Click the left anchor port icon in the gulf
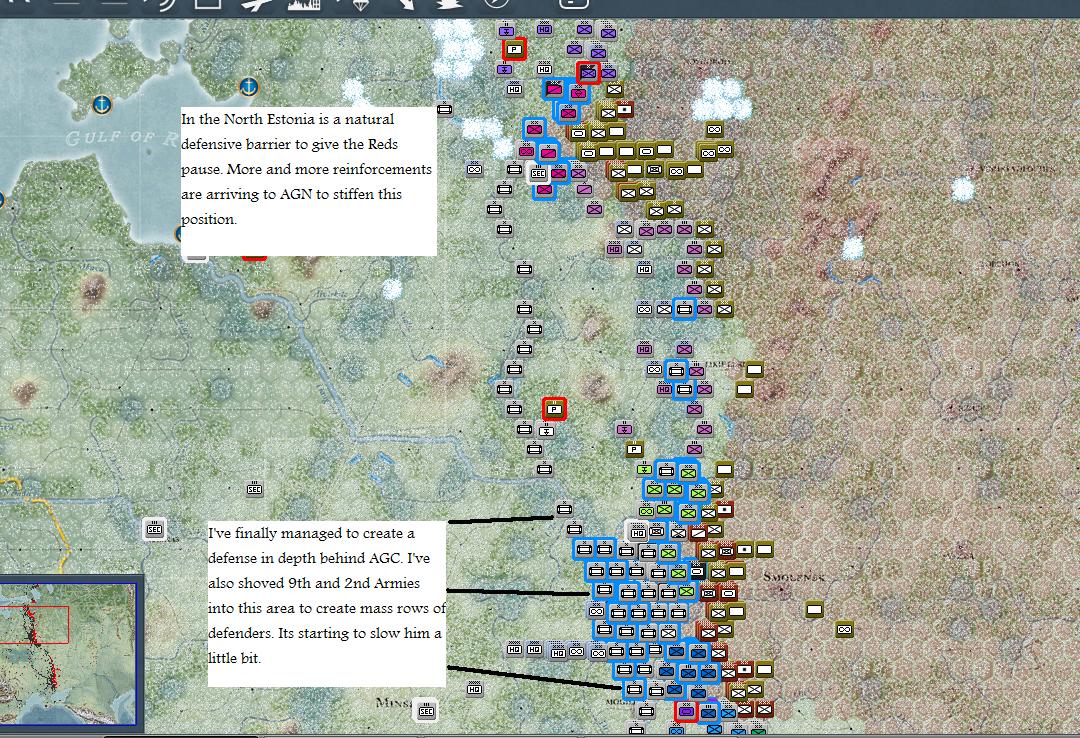 click(x=102, y=105)
